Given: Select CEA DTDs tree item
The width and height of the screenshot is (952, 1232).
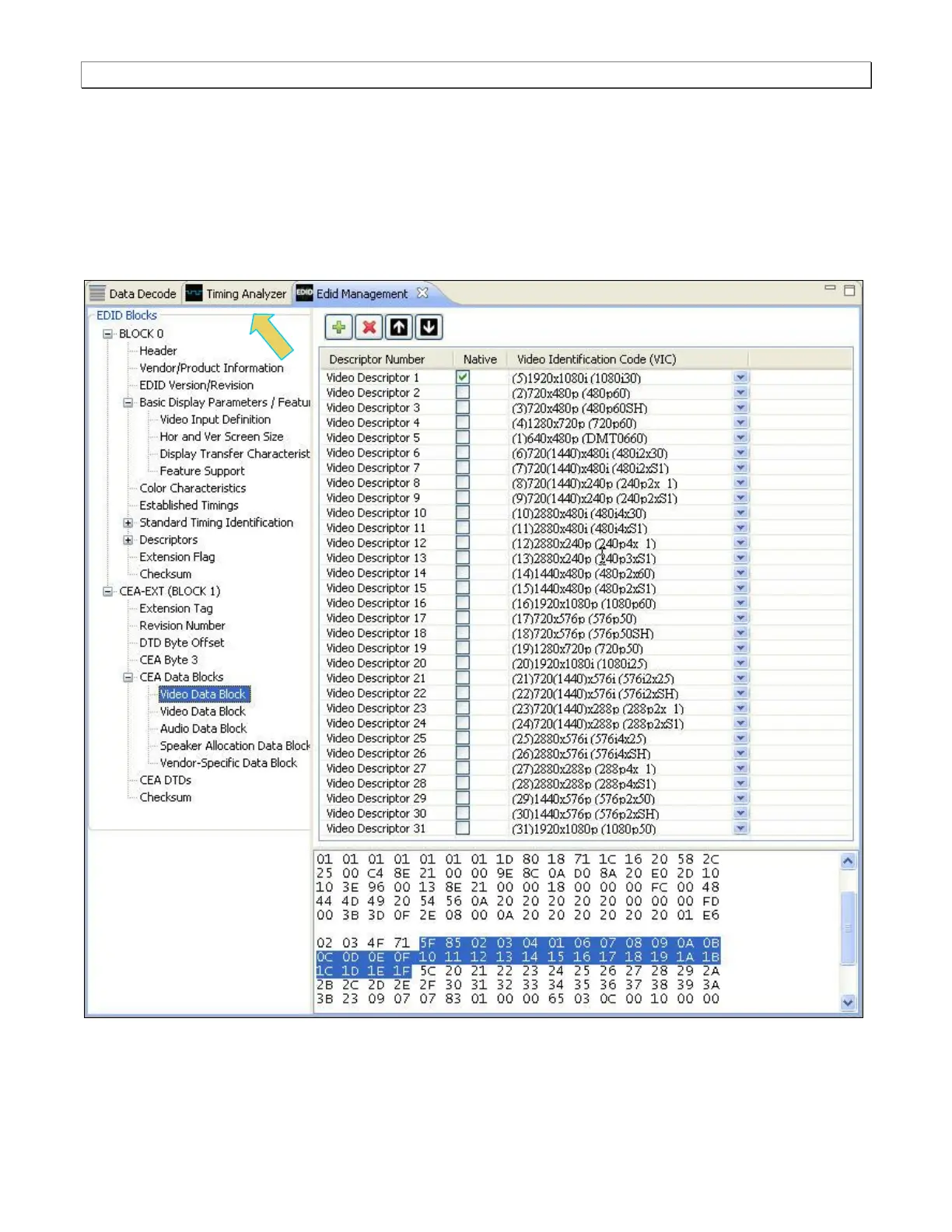Looking at the screenshot, I should [166, 780].
